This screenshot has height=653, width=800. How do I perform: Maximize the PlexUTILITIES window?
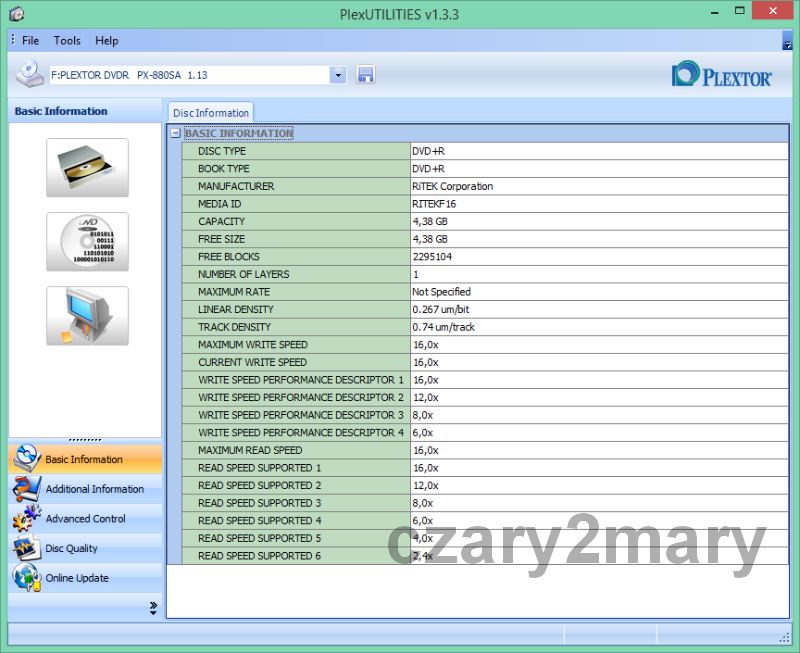739,11
